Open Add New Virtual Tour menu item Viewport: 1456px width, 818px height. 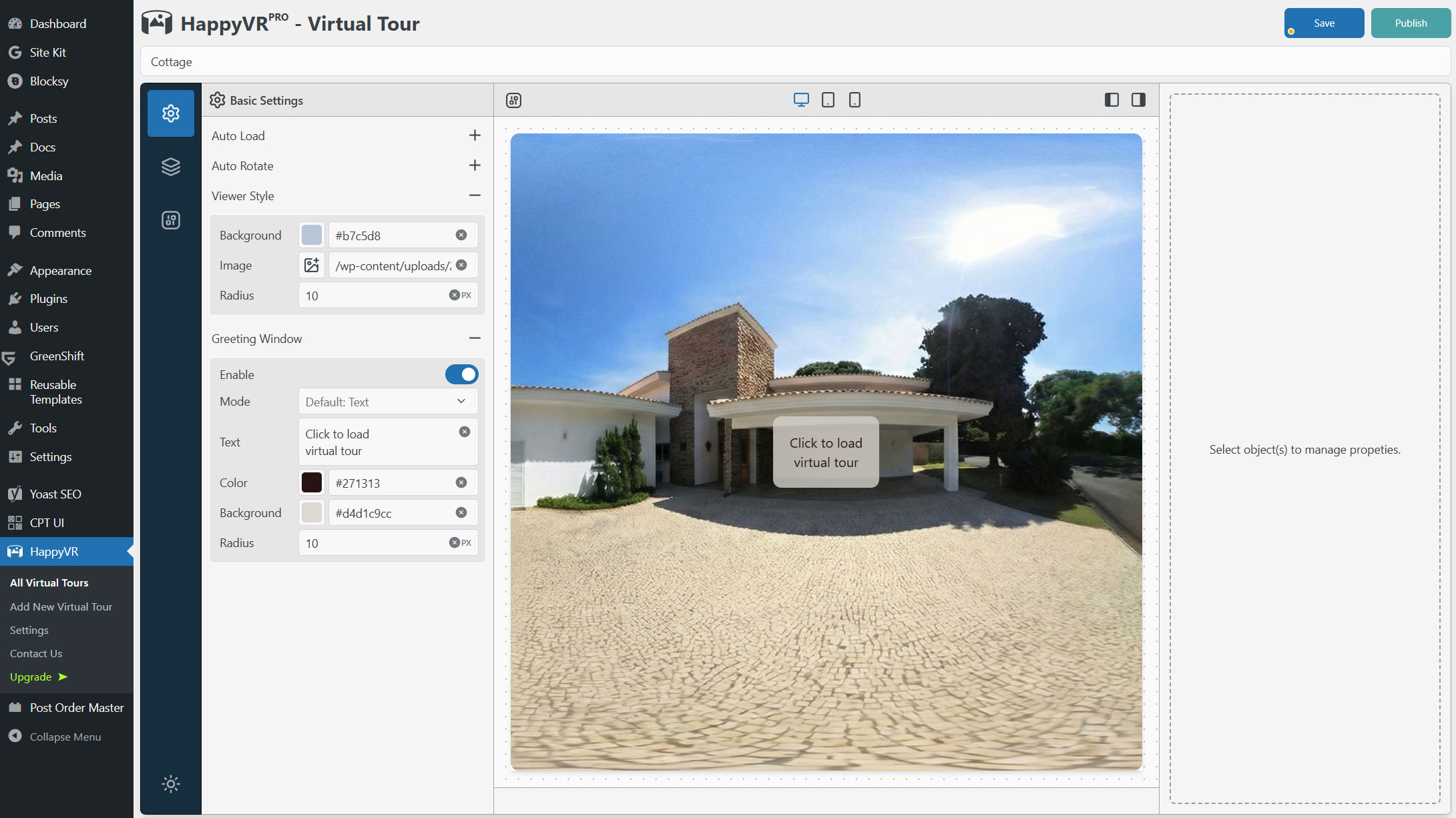[61, 606]
